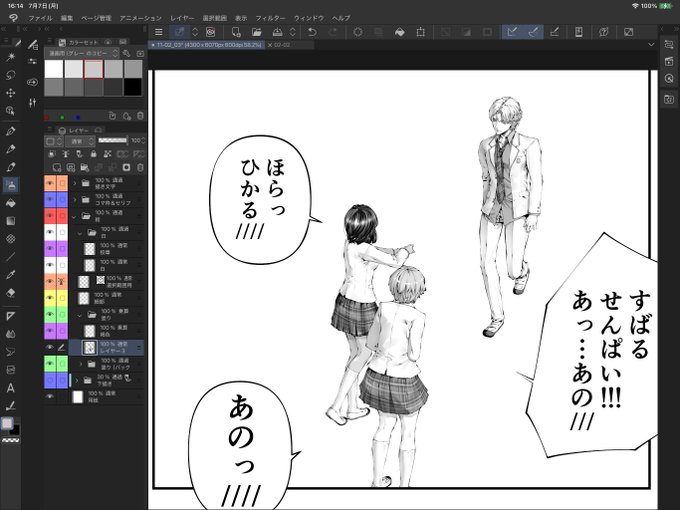Open the canvas tab list chevron
Viewport: 680px width, 510px height.
[x=651, y=45]
